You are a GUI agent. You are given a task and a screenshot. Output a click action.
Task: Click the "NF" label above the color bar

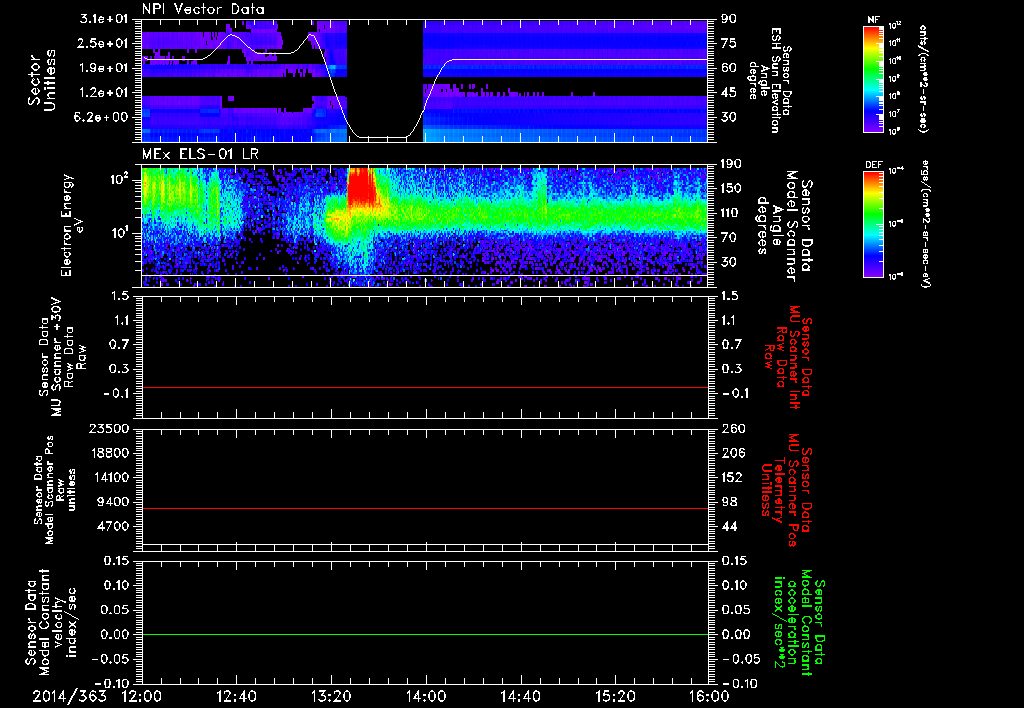pyautogui.click(x=873, y=20)
